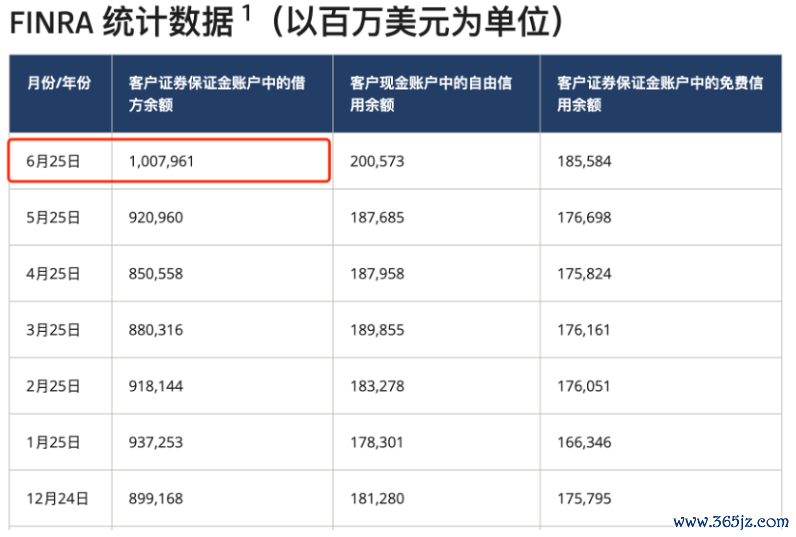Click the footnote superscript 1 in title
796x537 pixels.
pyautogui.click(x=247, y=13)
